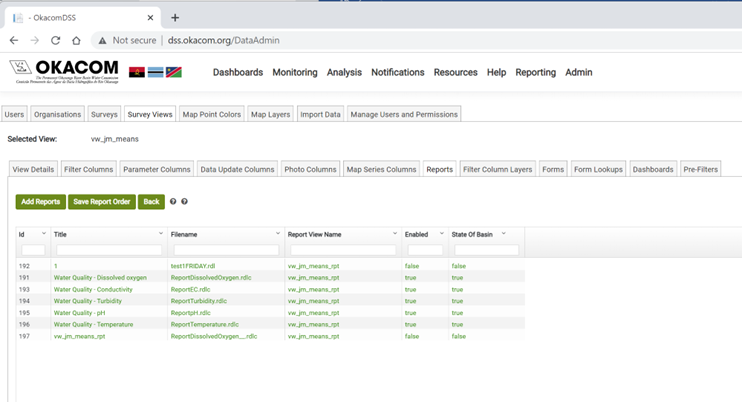The height and width of the screenshot is (402, 742).
Task: Click the Save Report Order button
Action: 102,201
